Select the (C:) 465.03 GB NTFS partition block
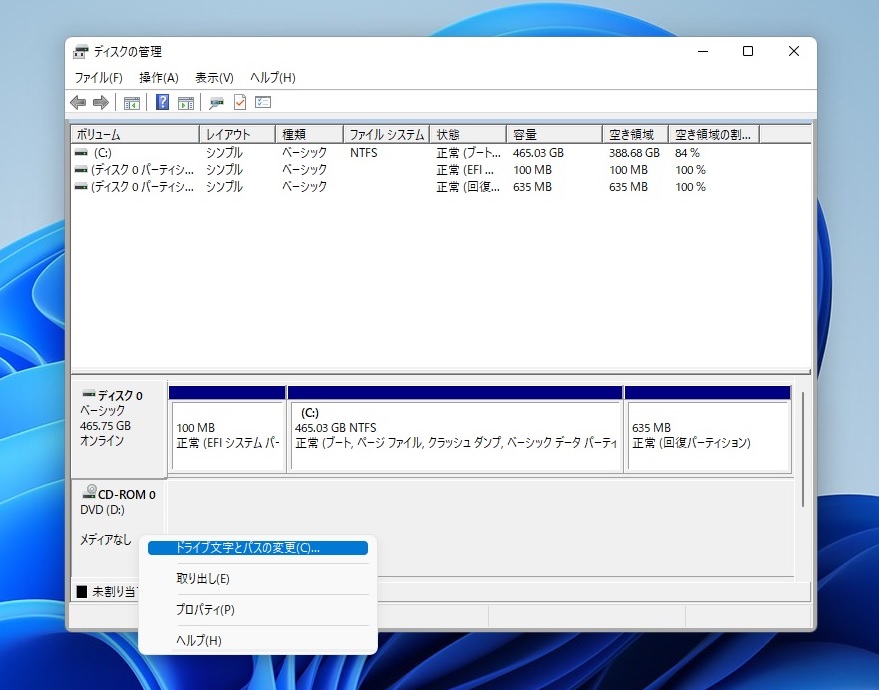 coord(455,429)
